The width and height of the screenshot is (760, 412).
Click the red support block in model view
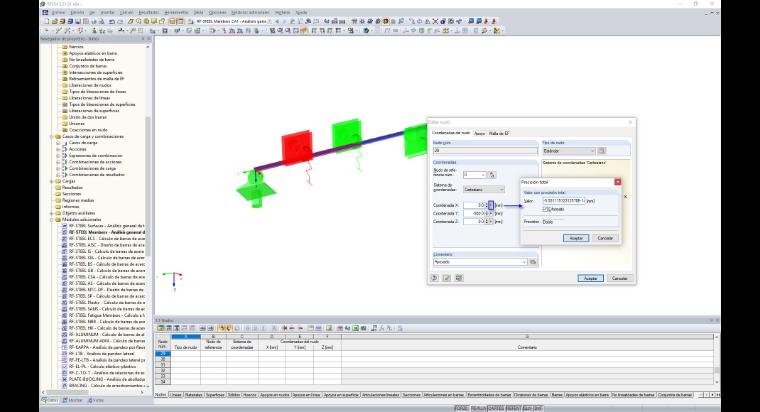(297, 147)
